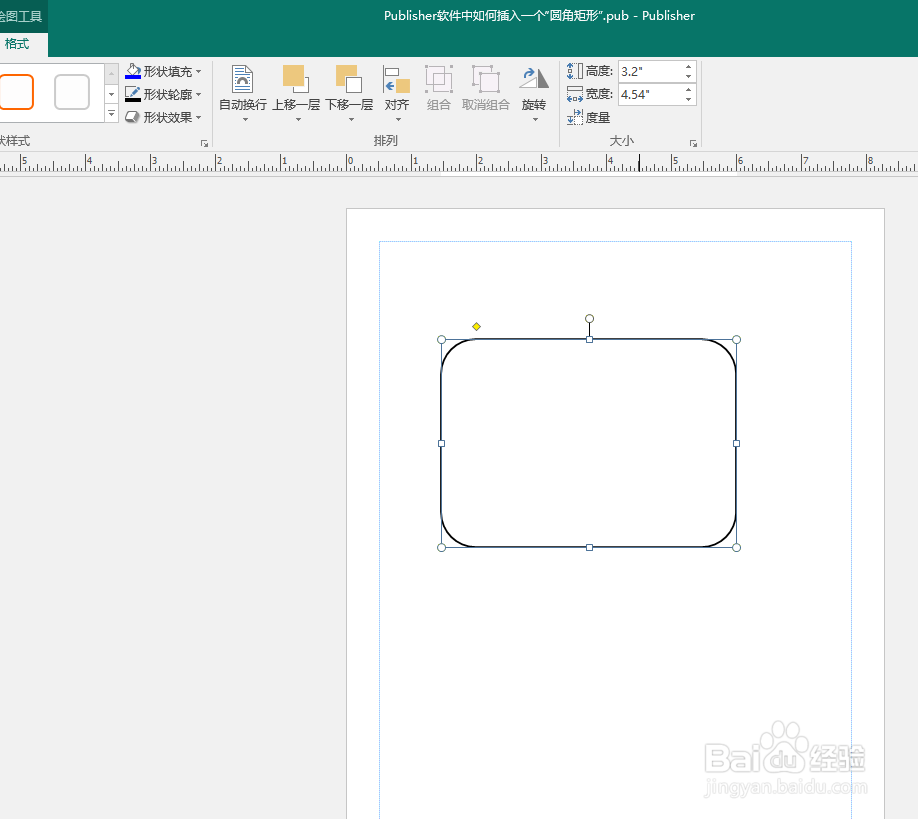Viewport: 918px width, 819px height.
Task: Click Bring Forward (上移一层) icon
Action: pyautogui.click(x=296, y=80)
